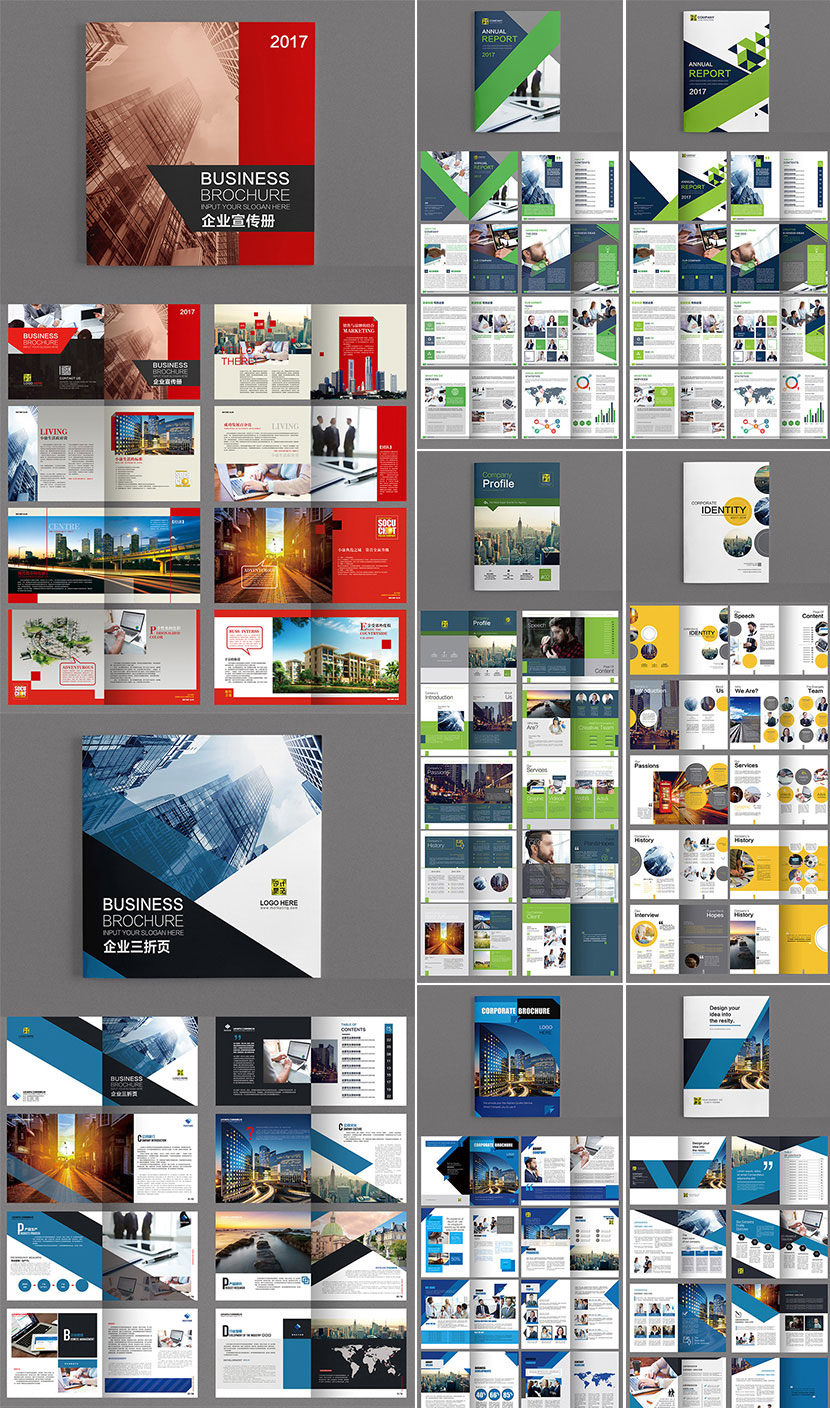
Task: Open the Corporate Brochure spread with suited man portrait
Action: [570, 1170]
